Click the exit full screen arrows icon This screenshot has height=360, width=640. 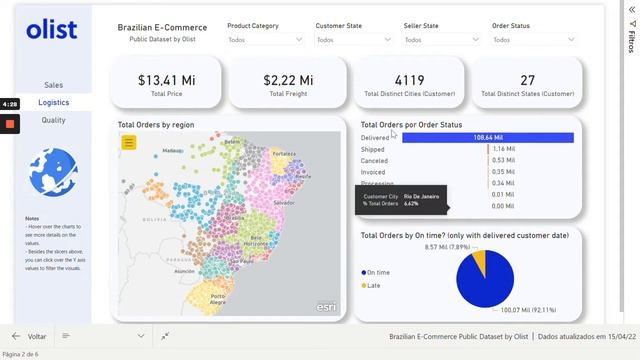[x=165, y=336]
